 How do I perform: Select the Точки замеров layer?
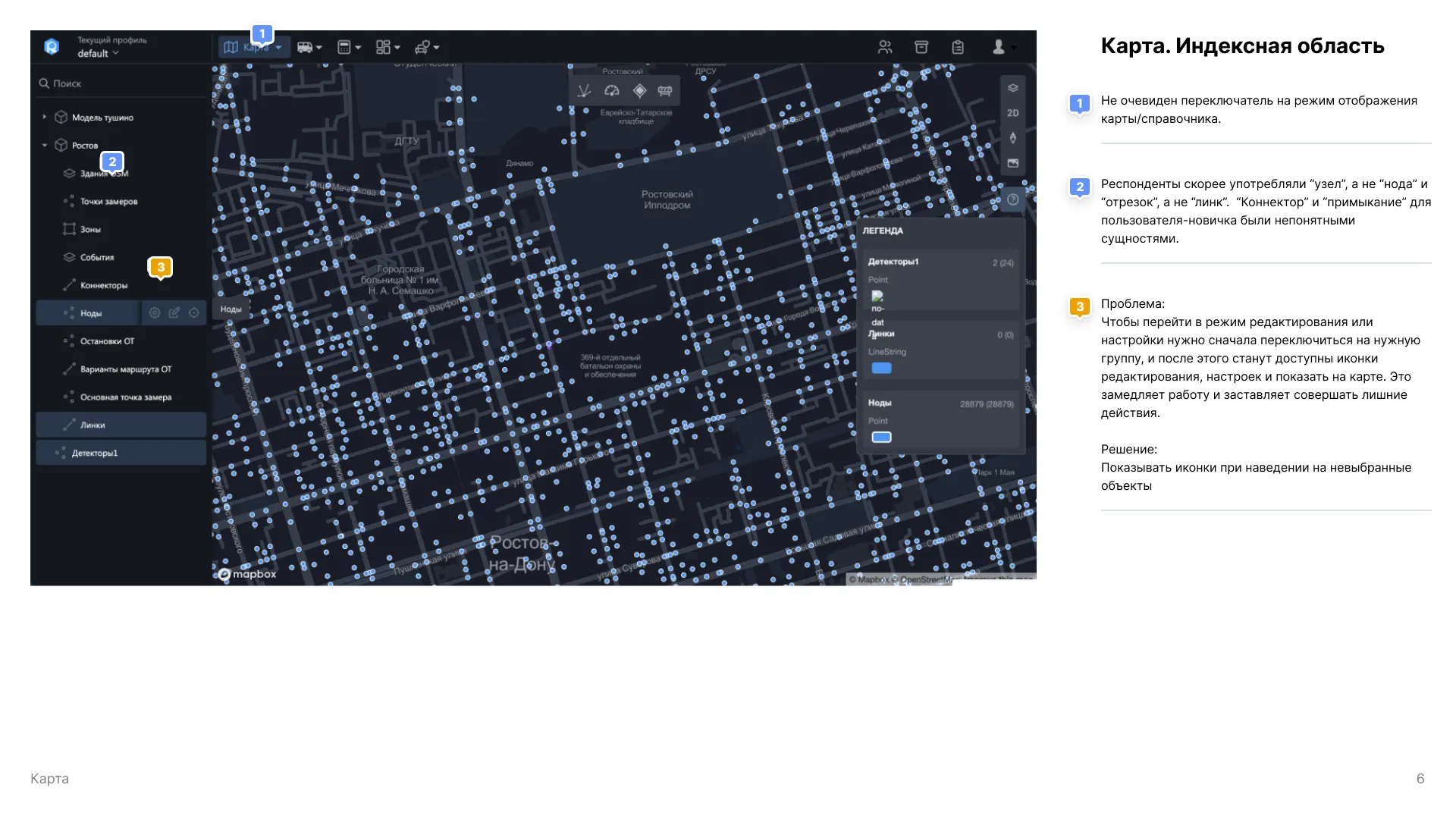tap(109, 202)
